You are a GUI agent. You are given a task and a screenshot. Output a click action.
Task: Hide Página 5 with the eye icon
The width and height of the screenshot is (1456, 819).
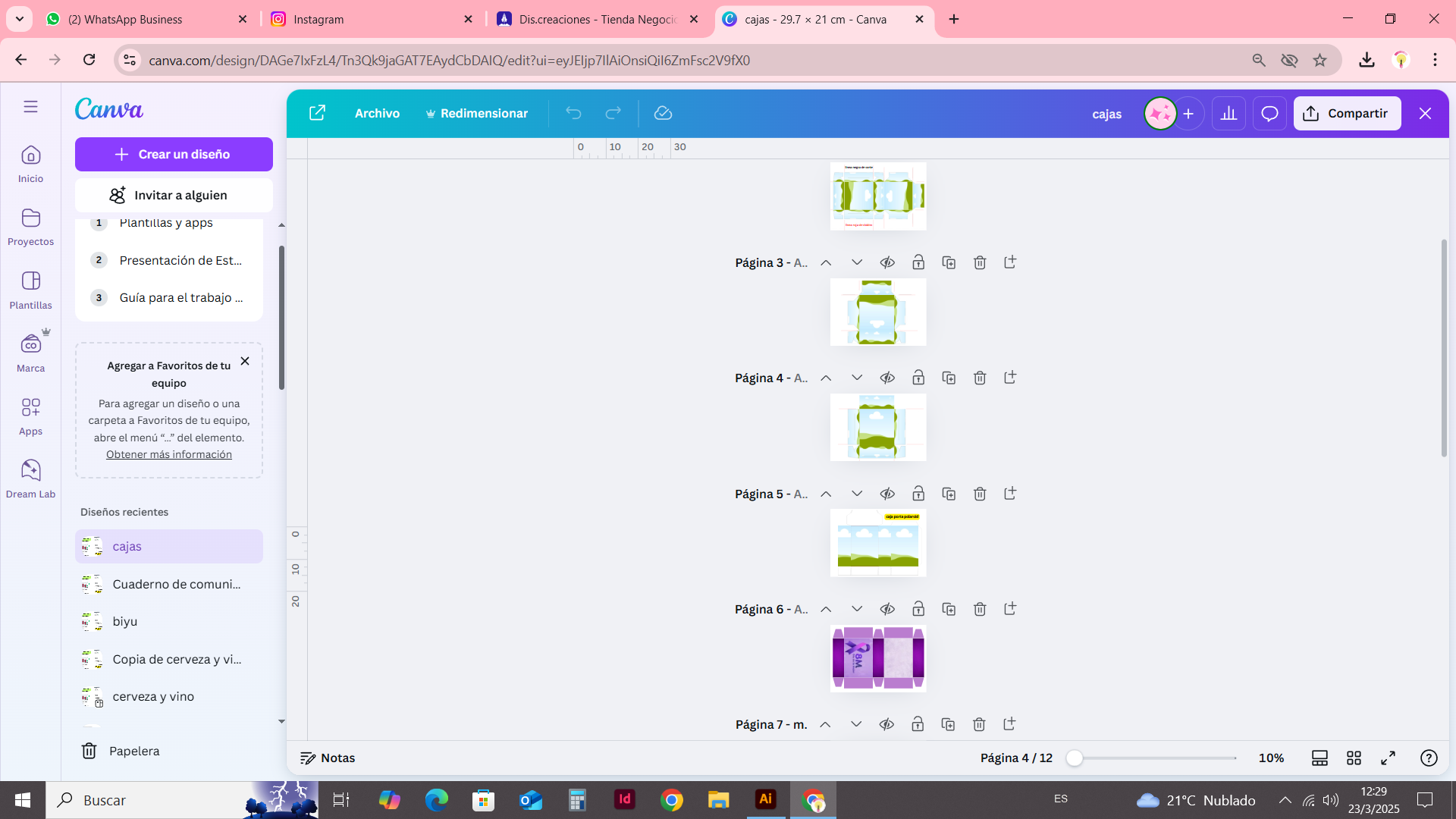[887, 494]
